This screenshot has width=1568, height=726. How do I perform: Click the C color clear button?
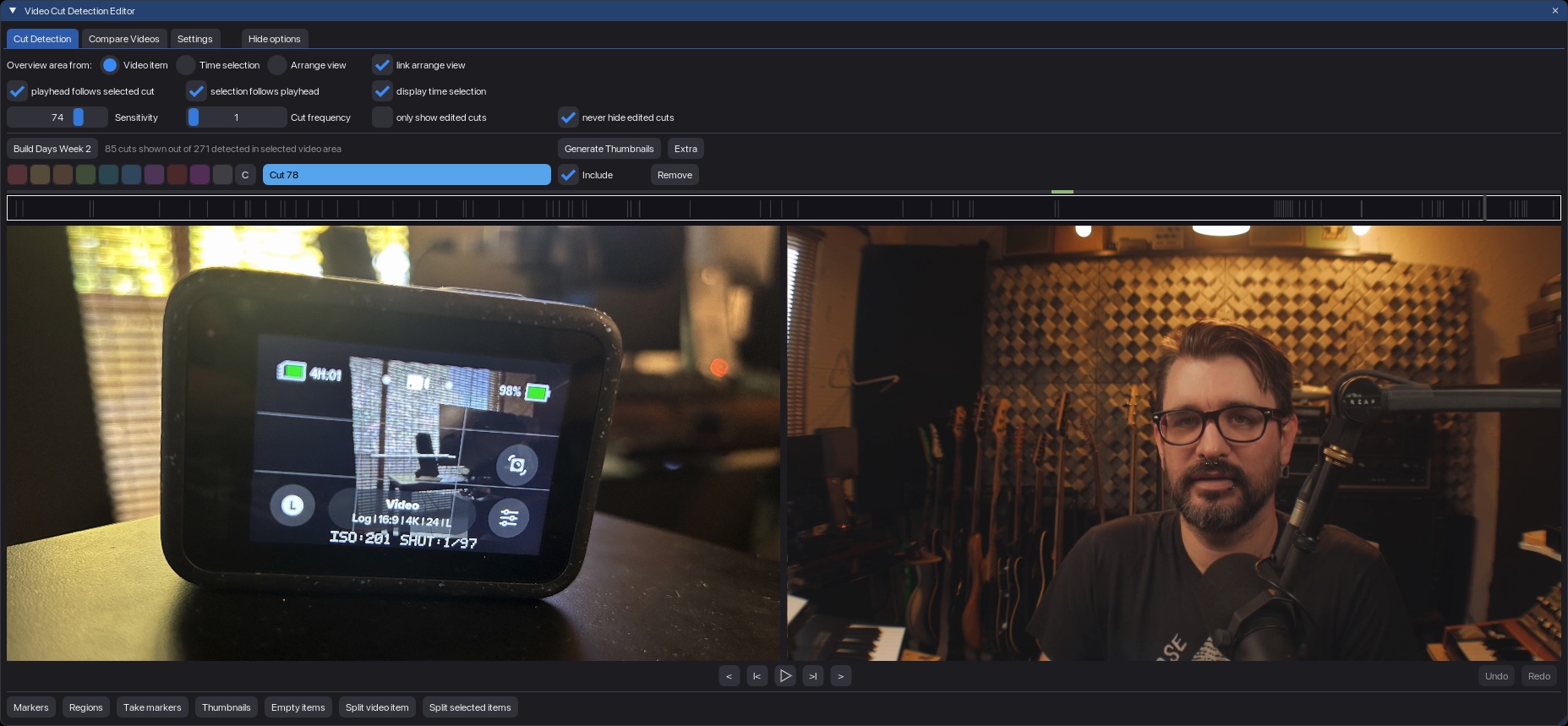[245, 175]
